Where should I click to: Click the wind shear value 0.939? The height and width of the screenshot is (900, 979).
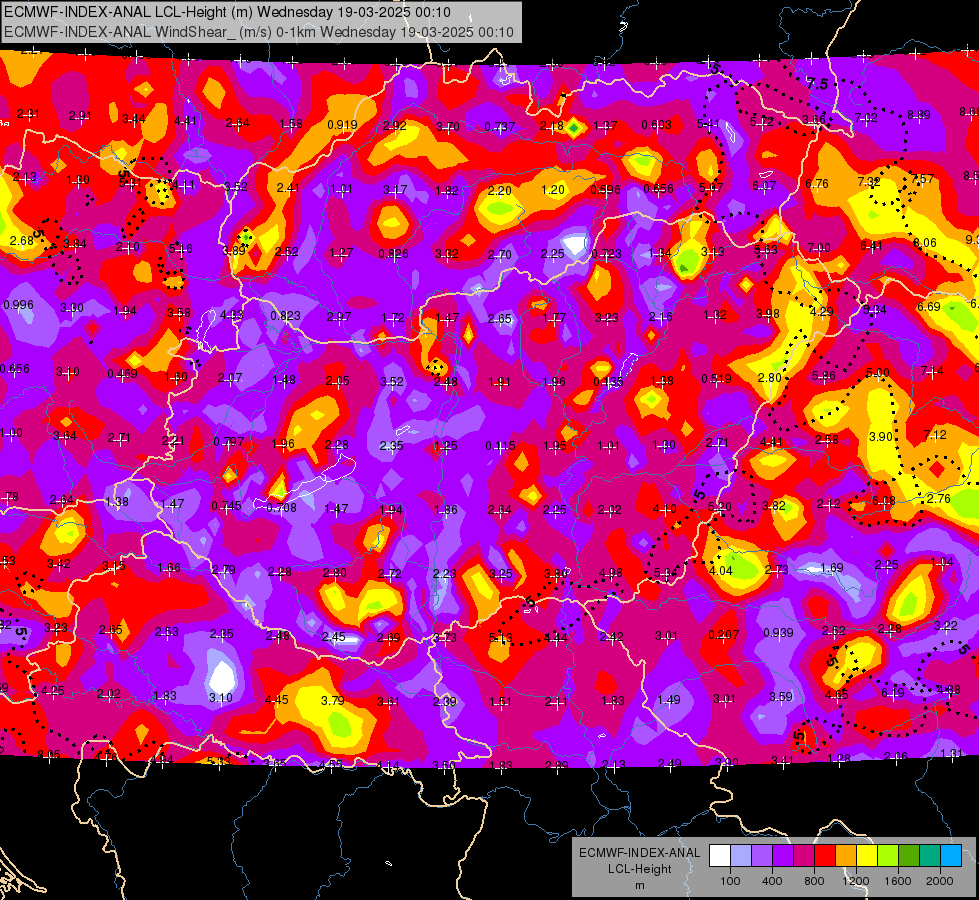[778, 633]
